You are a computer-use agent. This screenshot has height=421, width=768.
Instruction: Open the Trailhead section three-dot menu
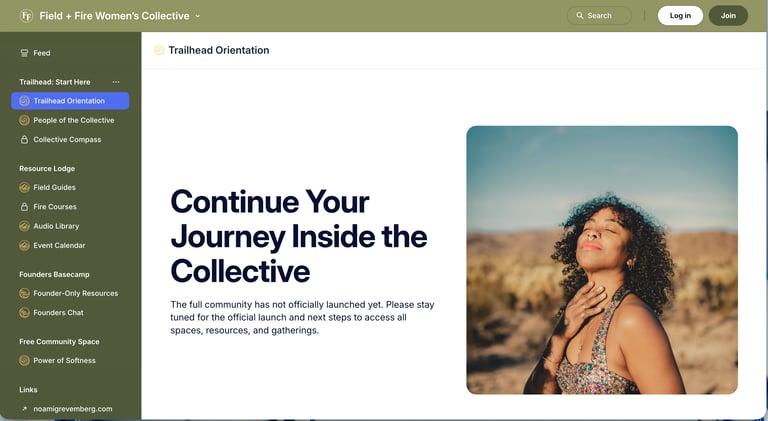(x=116, y=82)
